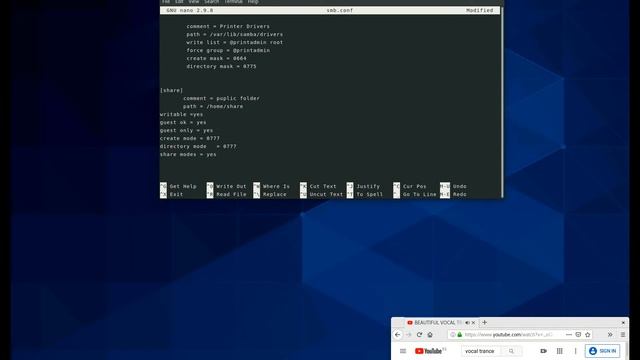The height and width of the screenshot is (360, 640).
Task: Click the 'To Spell' nano shortcut label
Action: click(370, 194)
